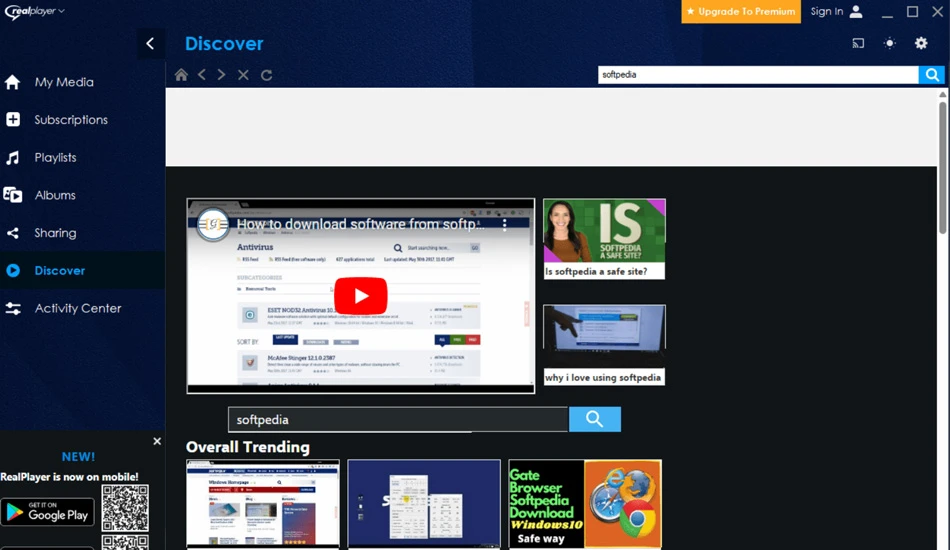Open Sharing section
Image resolution: width=950 pixels, height=550 pixels.
click(55, 233)
